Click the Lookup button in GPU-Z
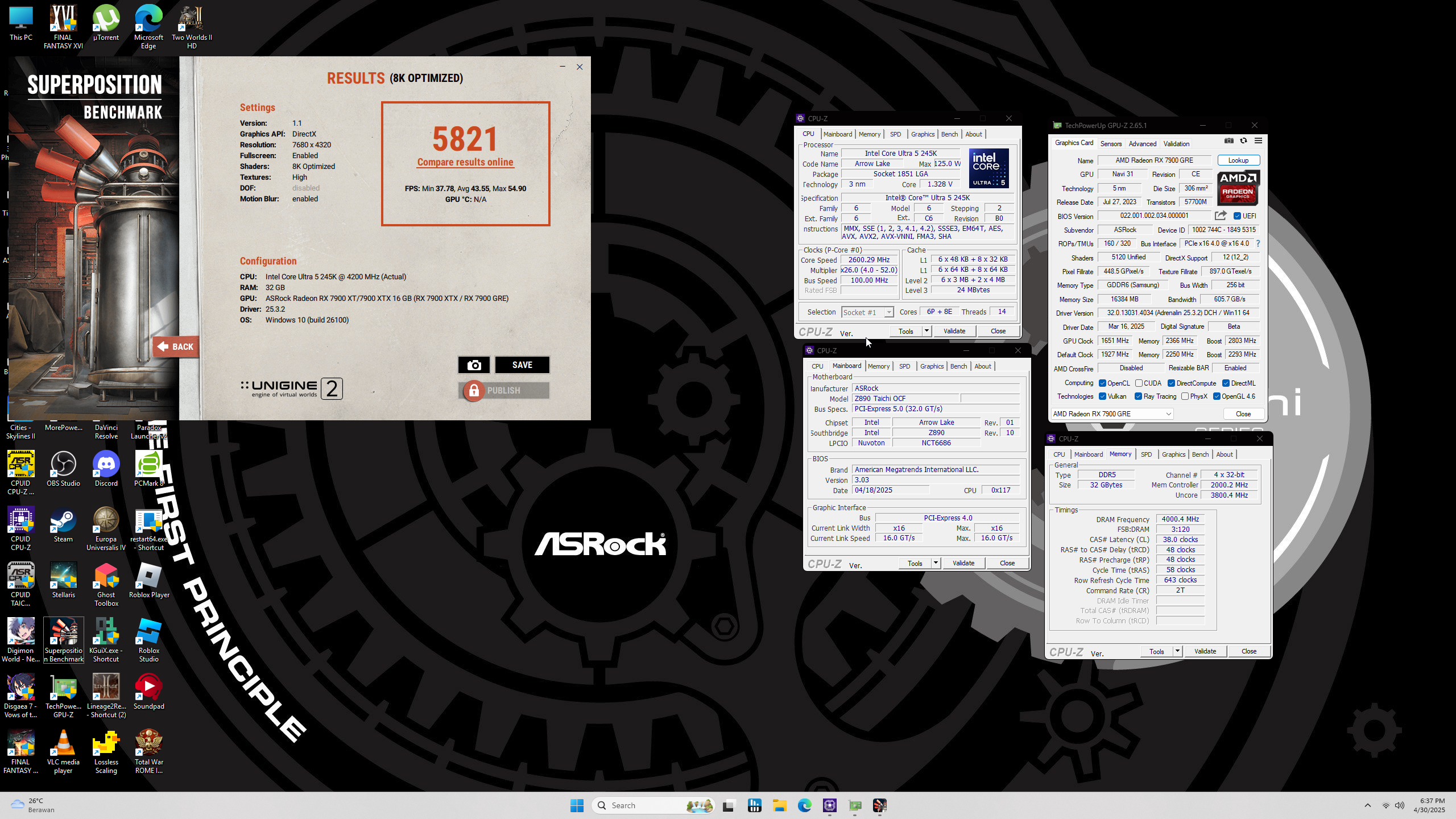1456x819 pixels. click(1238, 160)
